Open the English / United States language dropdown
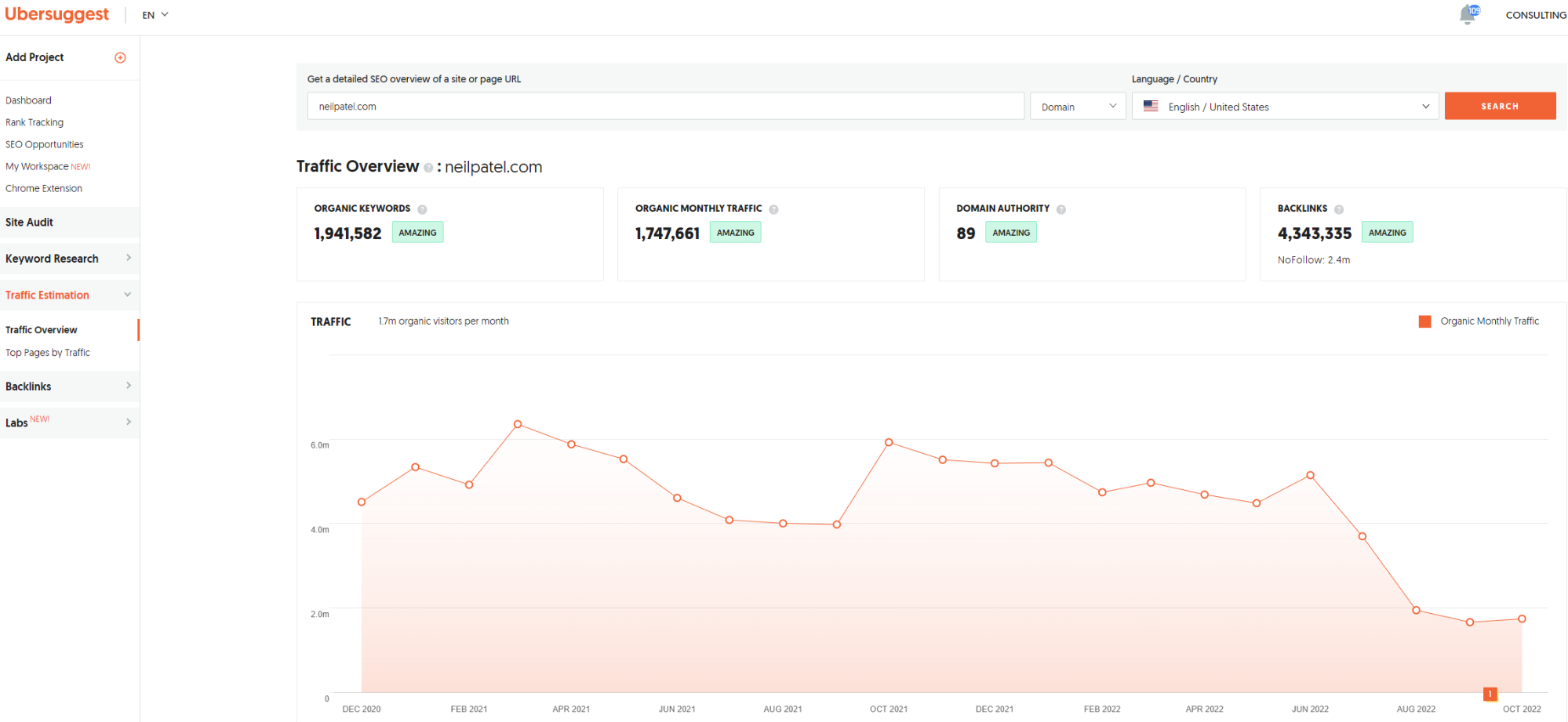 point(1285,106)
